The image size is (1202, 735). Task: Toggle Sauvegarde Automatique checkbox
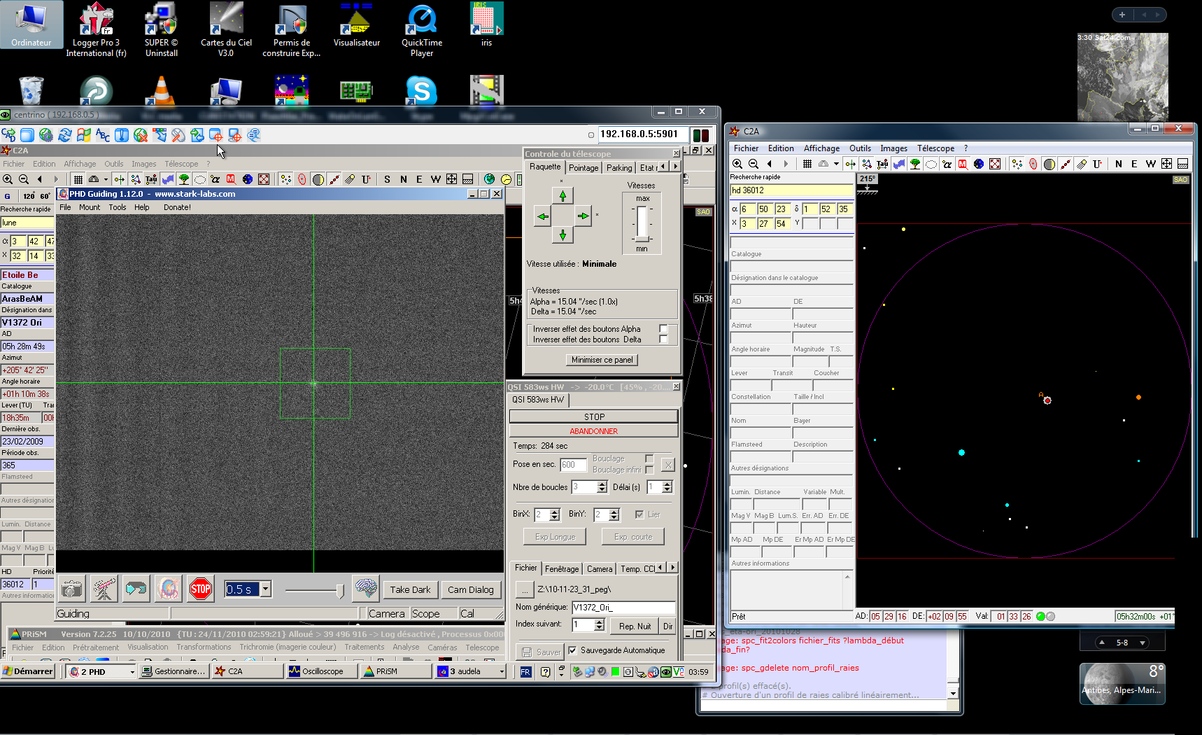(x=572, y=650)
